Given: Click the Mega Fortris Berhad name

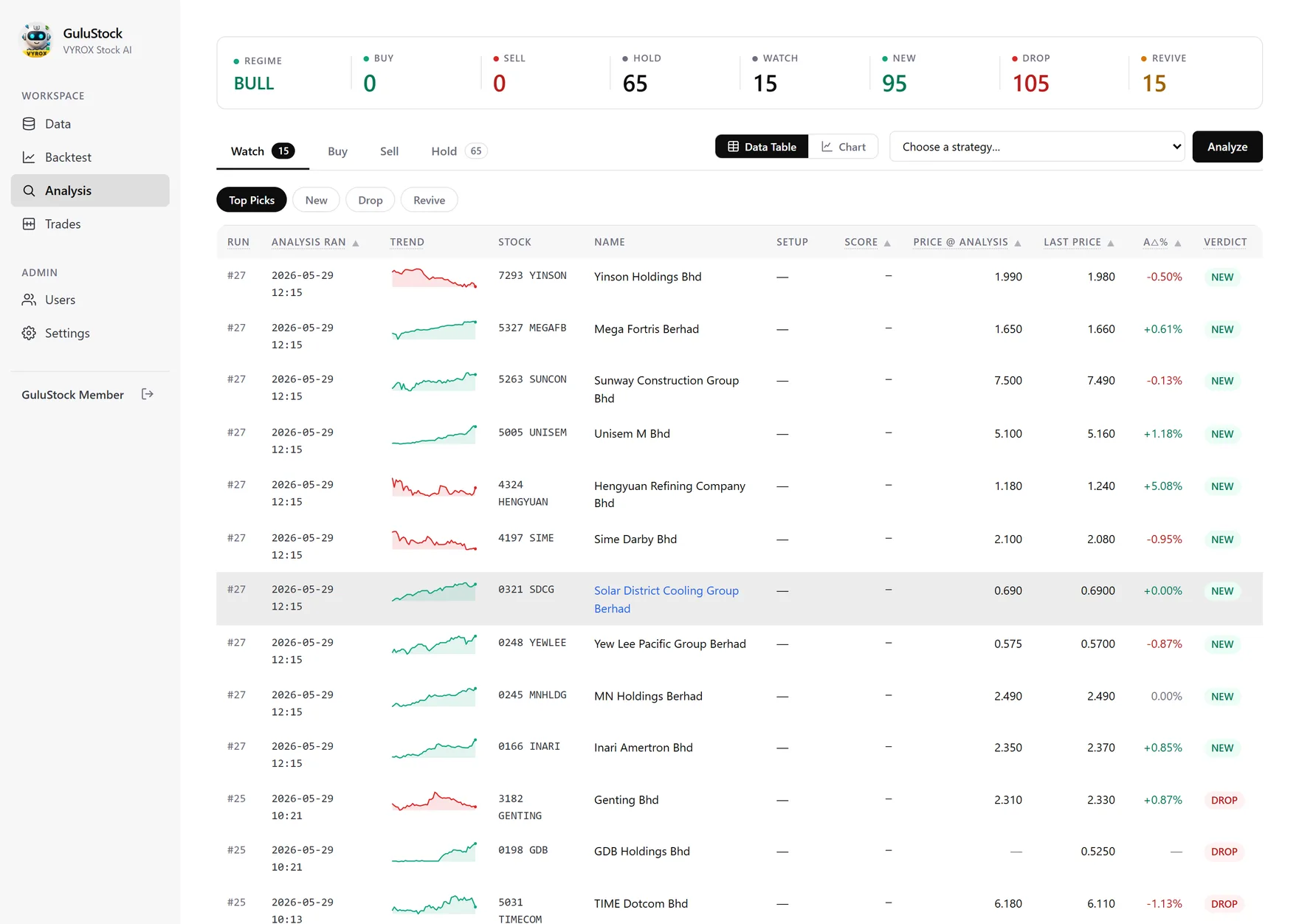Looking at the screenshot, I should [647, 329].
